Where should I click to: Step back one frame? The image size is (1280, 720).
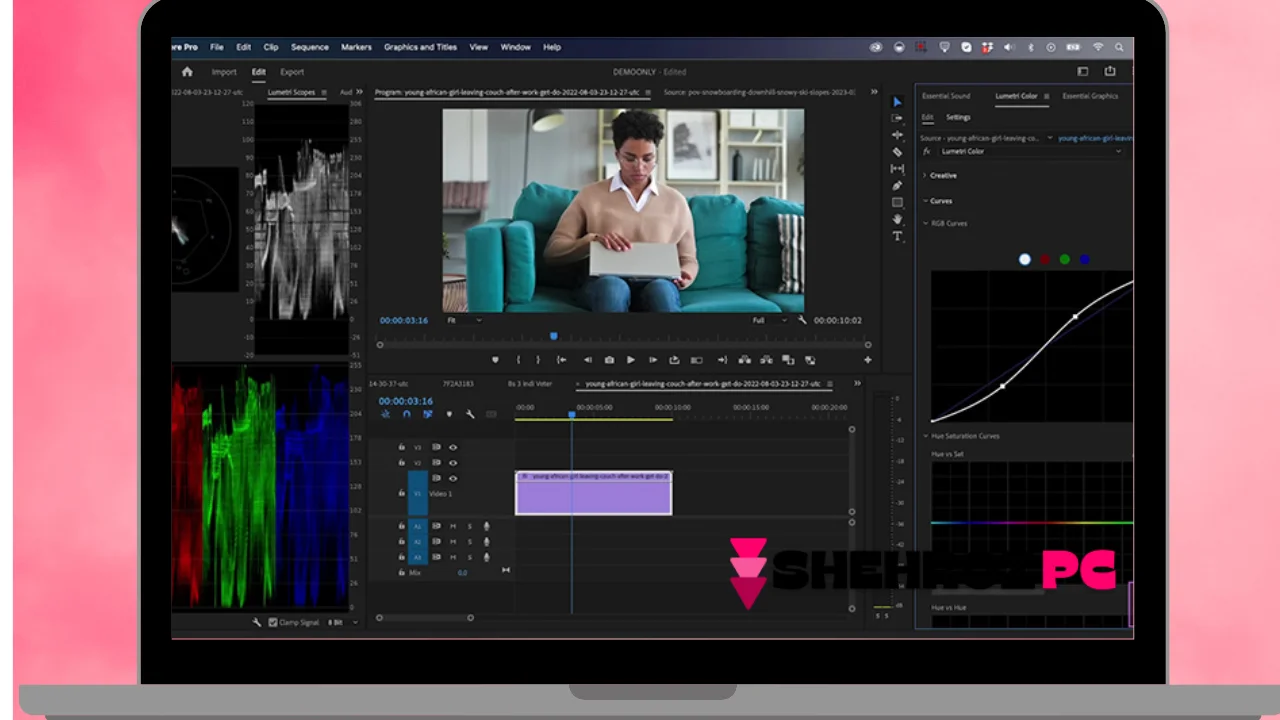[x=587, y=360]
